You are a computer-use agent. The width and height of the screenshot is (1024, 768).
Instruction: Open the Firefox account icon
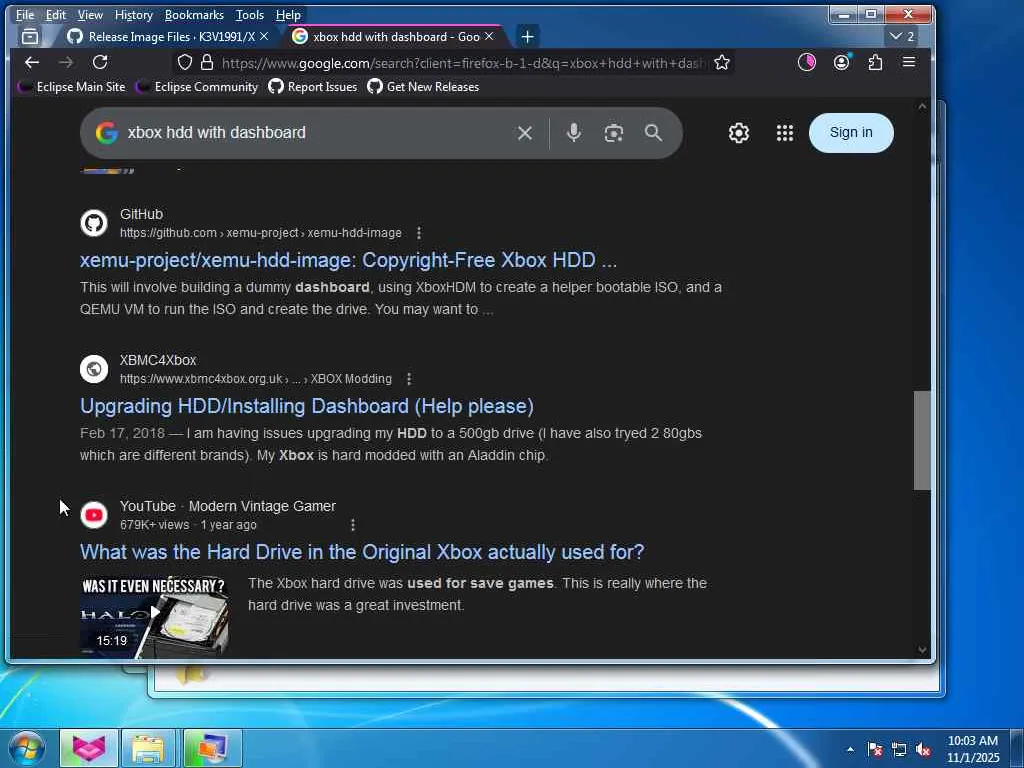(841, 62)
